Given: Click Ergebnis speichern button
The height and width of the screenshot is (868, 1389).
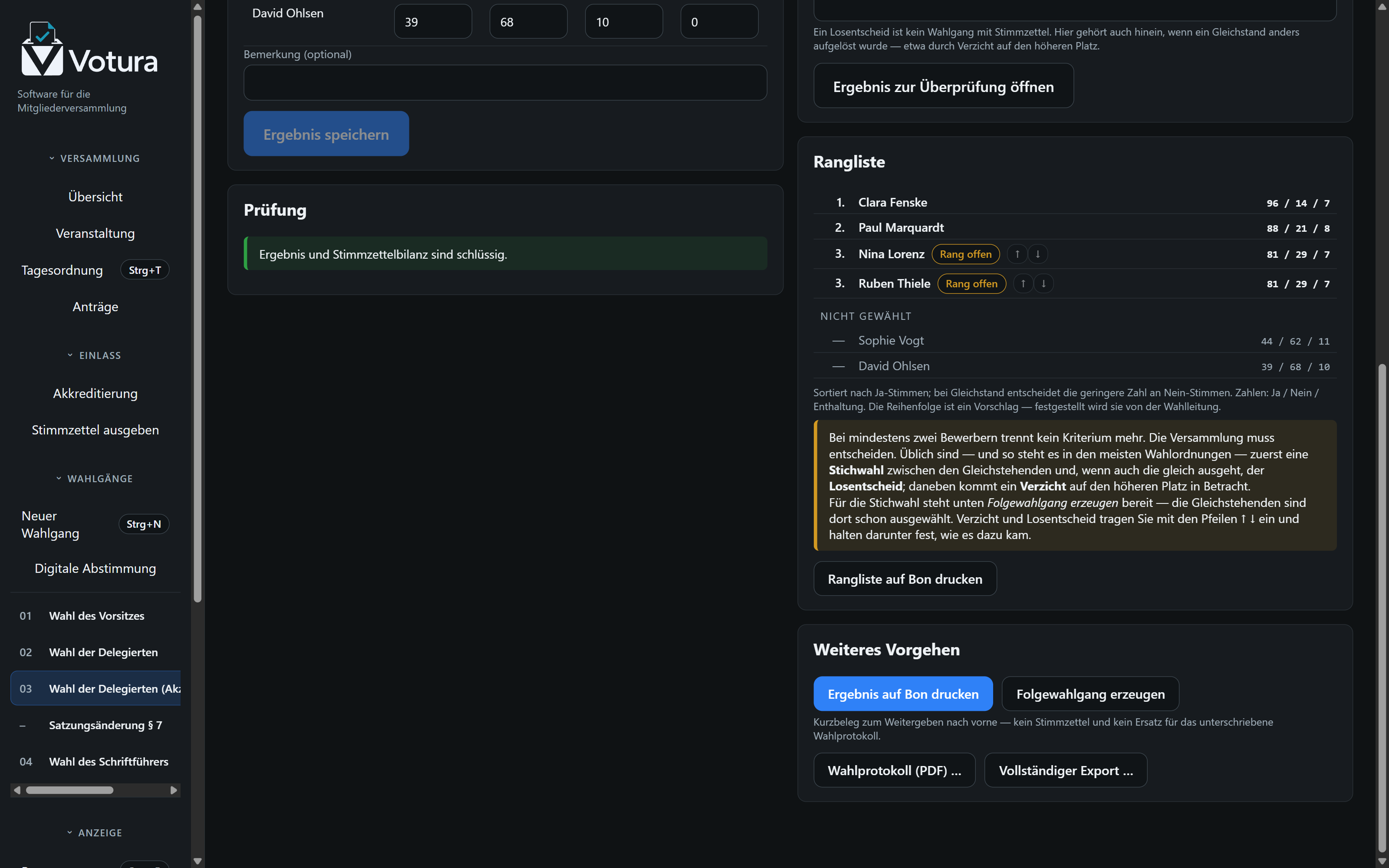Looking at the screenshot, I should 326,134.
